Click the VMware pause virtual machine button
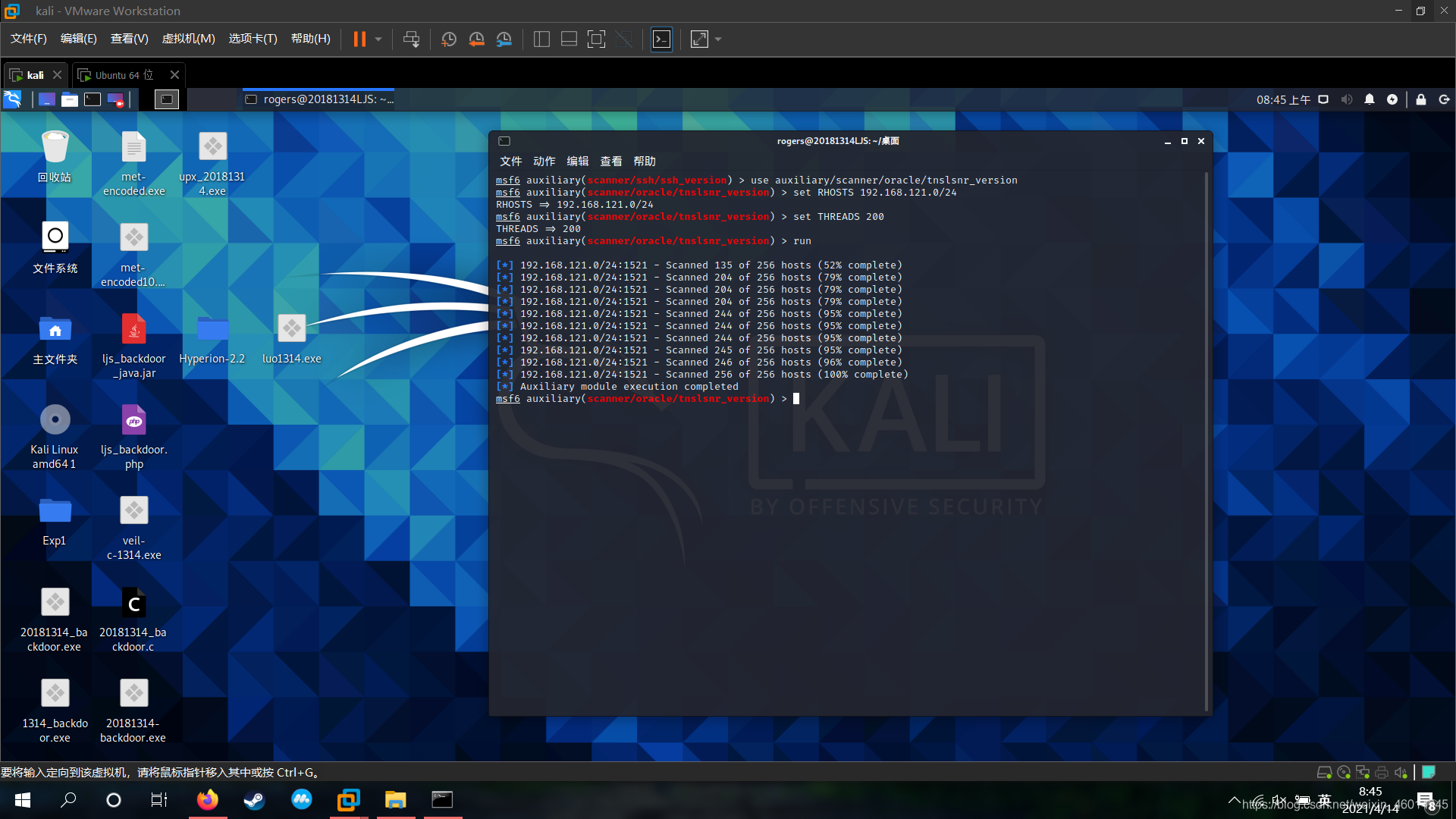The height and width of the screenshot is (819, 1456). pos(359,39)
